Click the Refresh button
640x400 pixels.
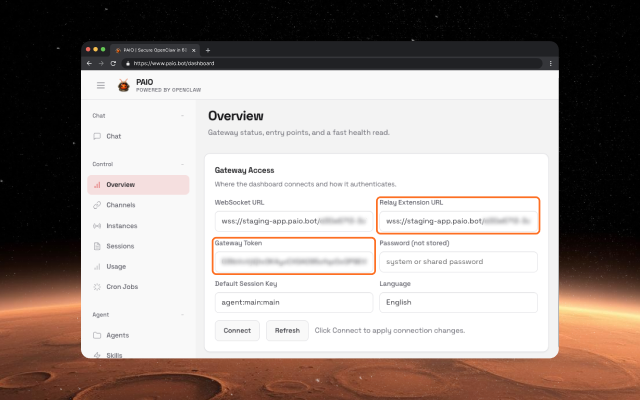(x=287, y=330)
